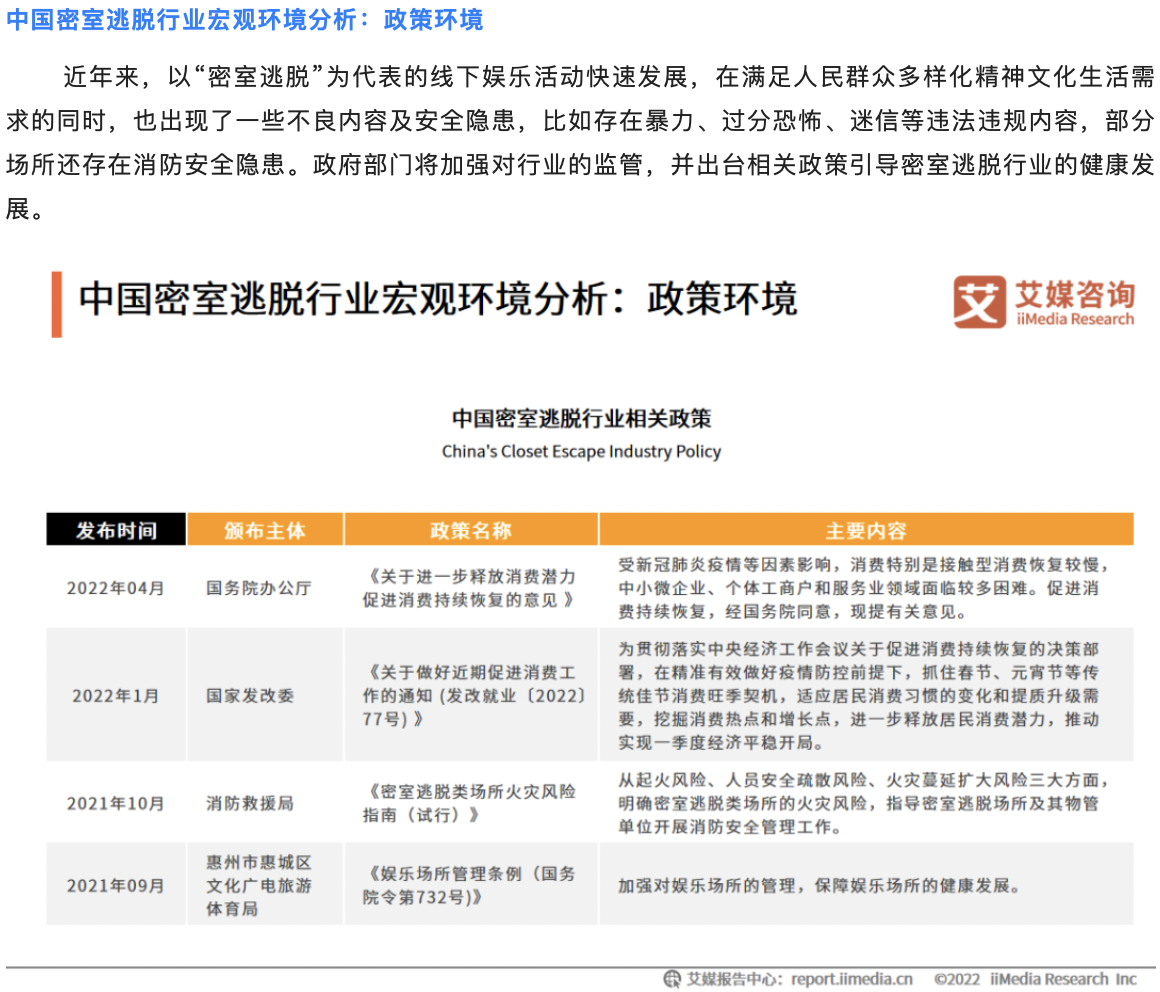This screenshot has width=1160, height=992.
Task: Select the 2021年10月 date cell
Action: [115, 803]
